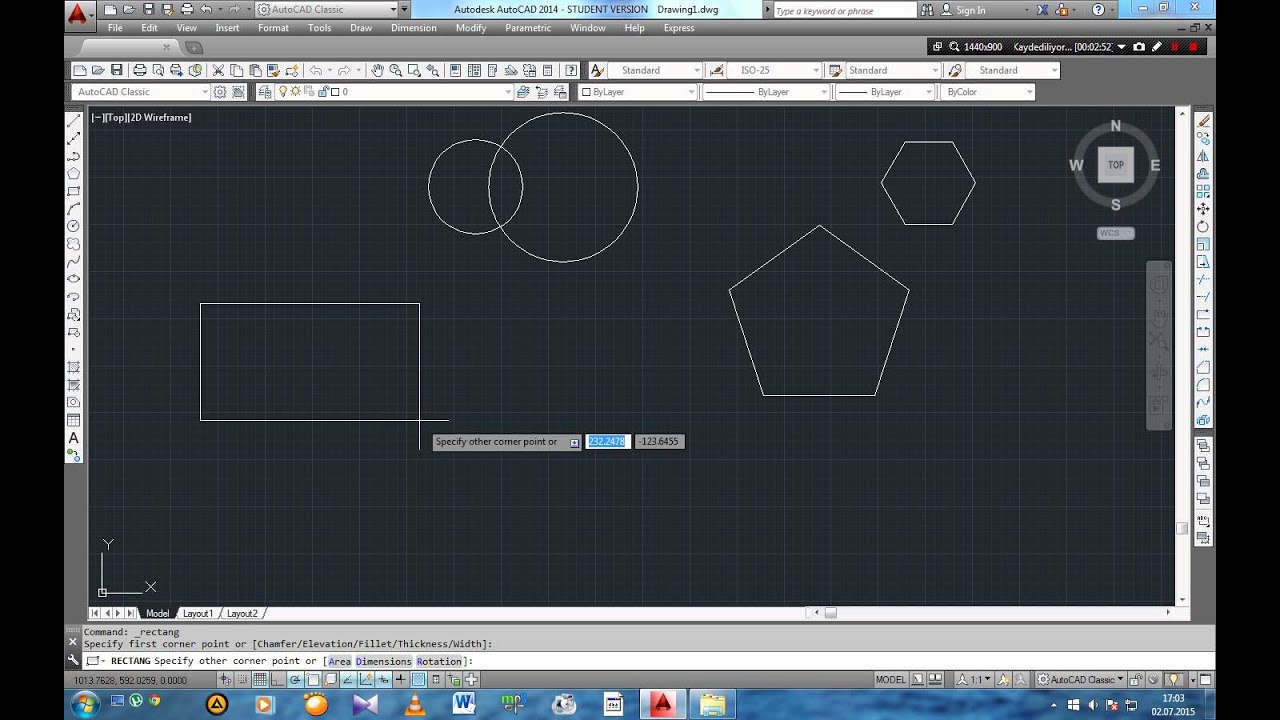Open the Dimension menu
1280x720 pixels.
pos(414,28)
